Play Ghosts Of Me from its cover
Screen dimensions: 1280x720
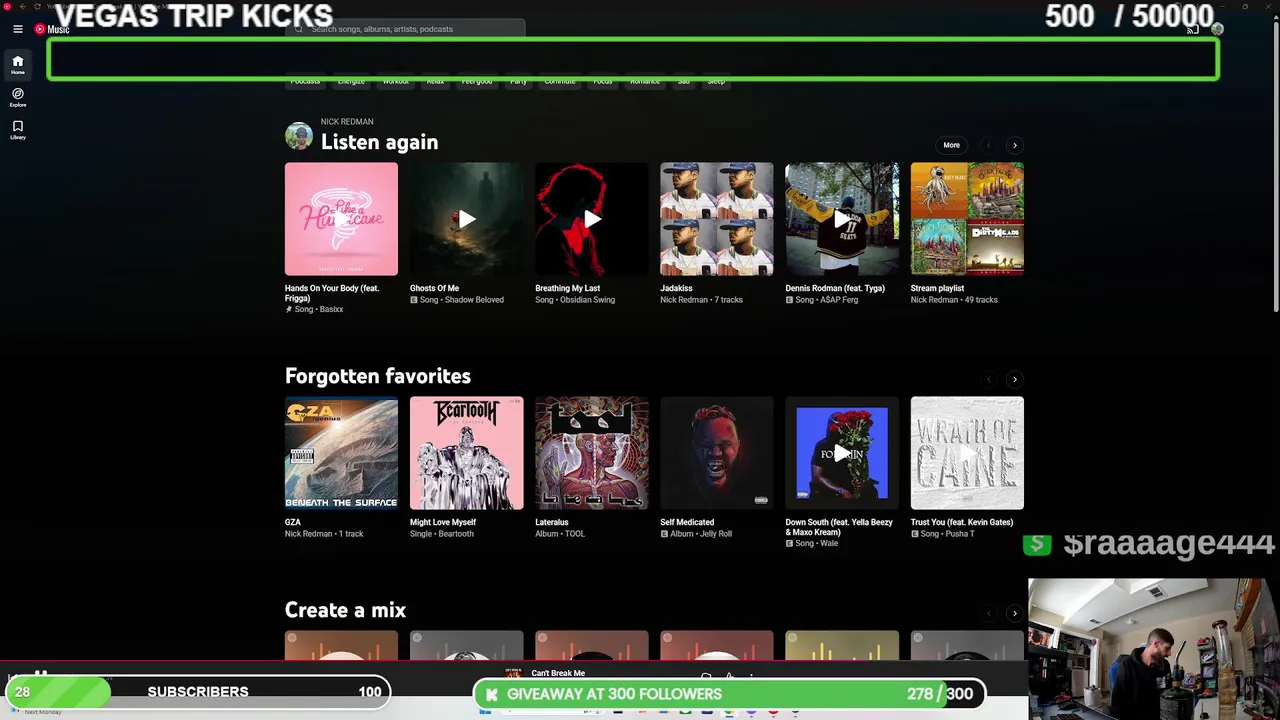point(466,219)
